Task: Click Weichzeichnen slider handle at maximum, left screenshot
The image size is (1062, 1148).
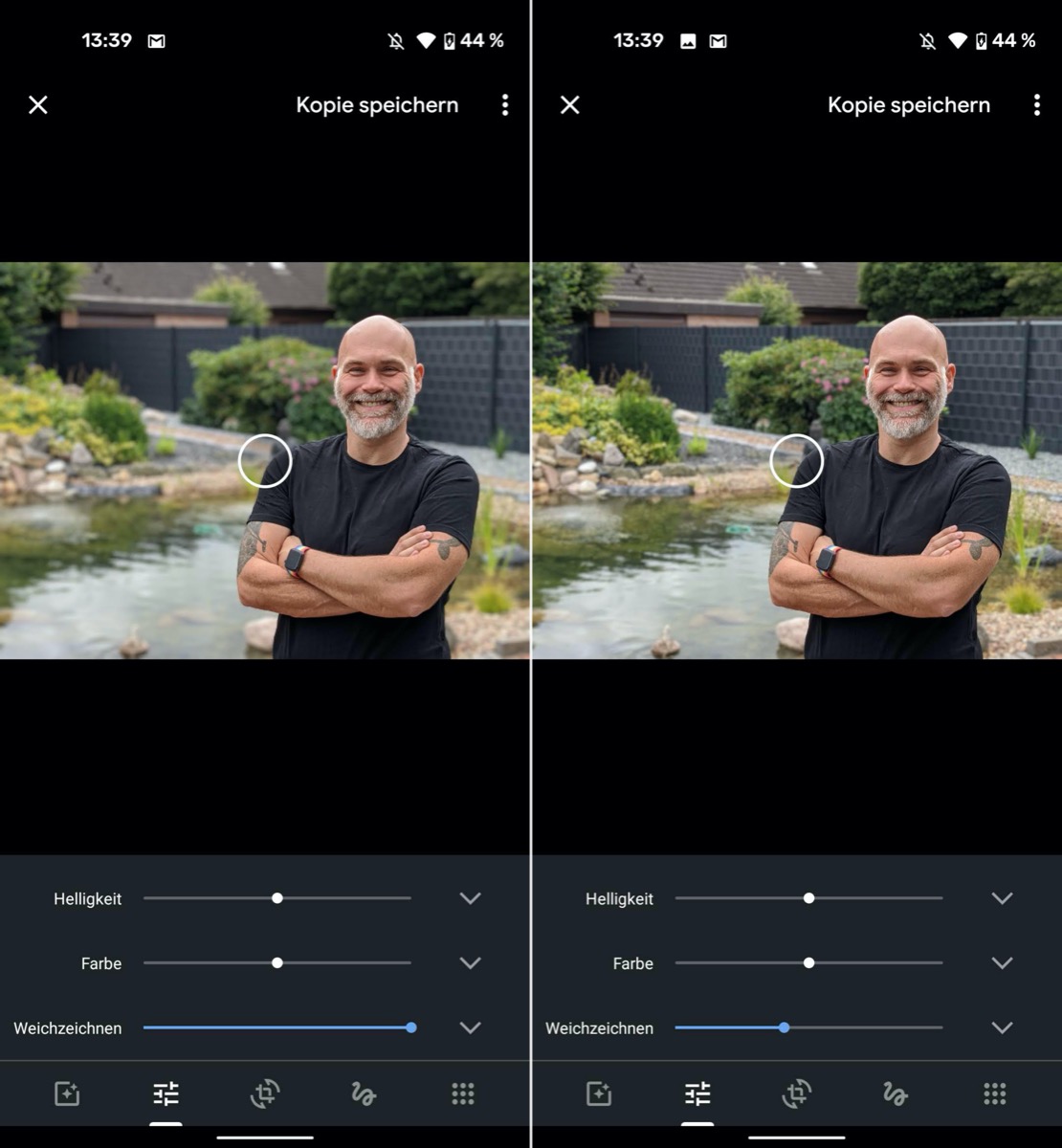Action: tap(411, 1027)
